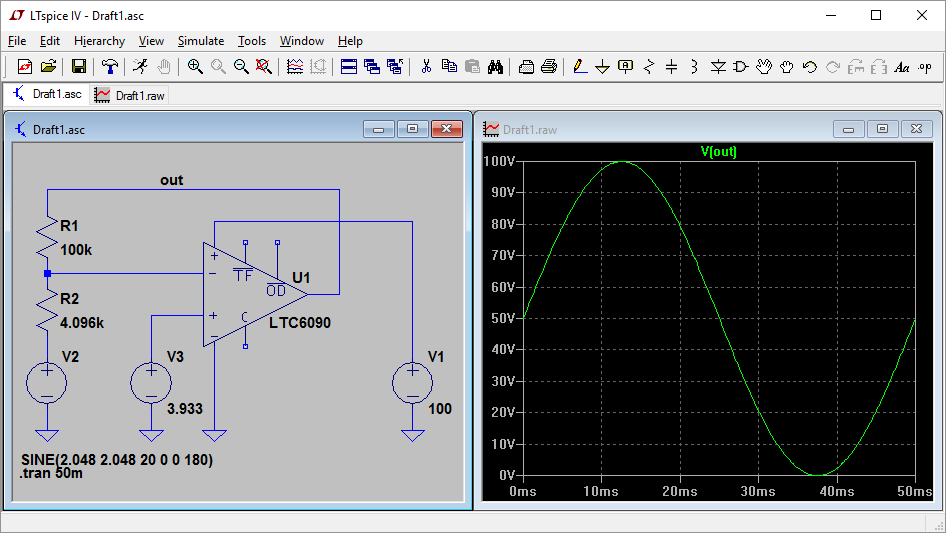Screen dimensions: 946x533
Task: Place a Diode component
Action: 718,66
